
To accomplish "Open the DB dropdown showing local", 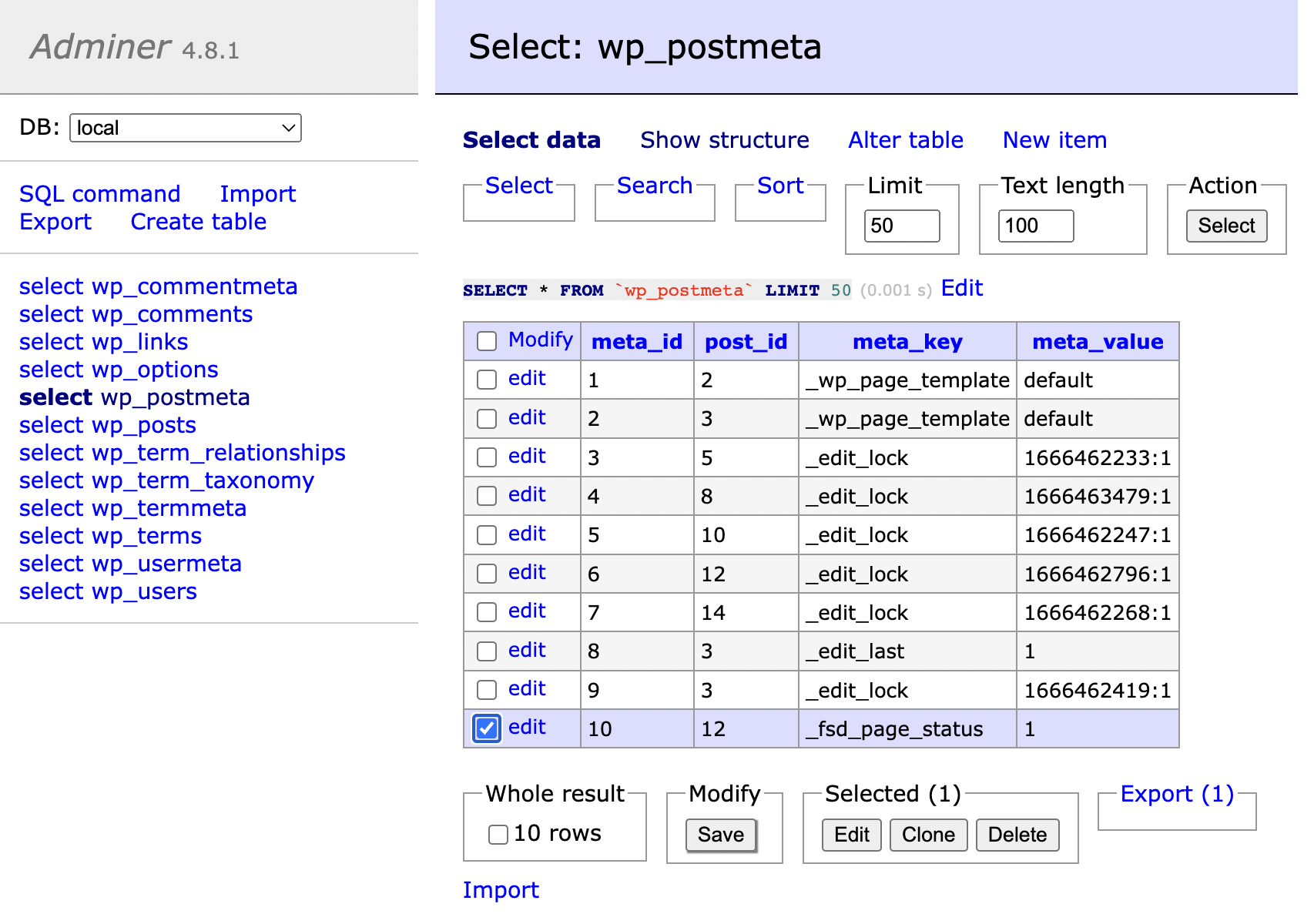I will pos(185,128).
